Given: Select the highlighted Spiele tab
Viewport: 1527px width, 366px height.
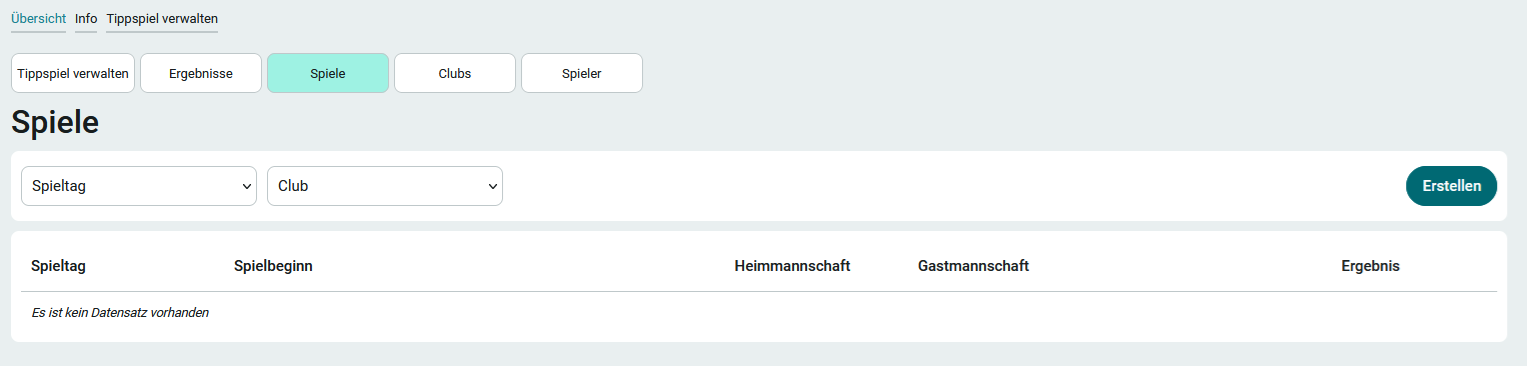Looking at the screenshot, I should 328,73.
